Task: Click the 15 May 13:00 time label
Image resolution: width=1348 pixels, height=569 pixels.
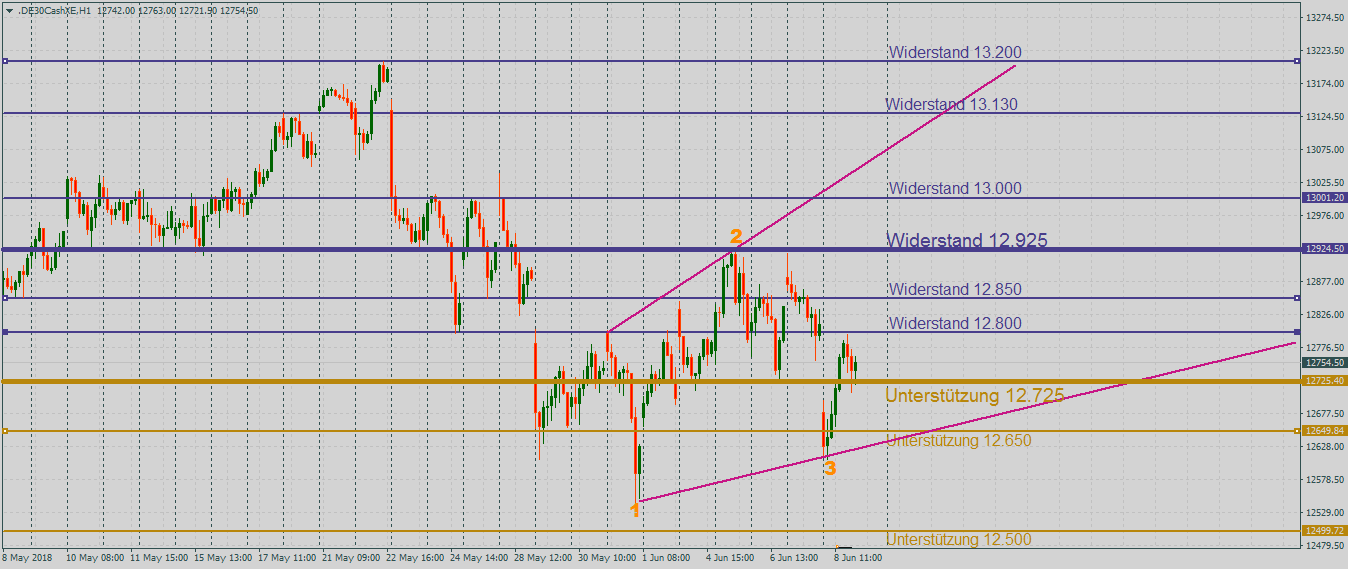Action: pos(223,557)
